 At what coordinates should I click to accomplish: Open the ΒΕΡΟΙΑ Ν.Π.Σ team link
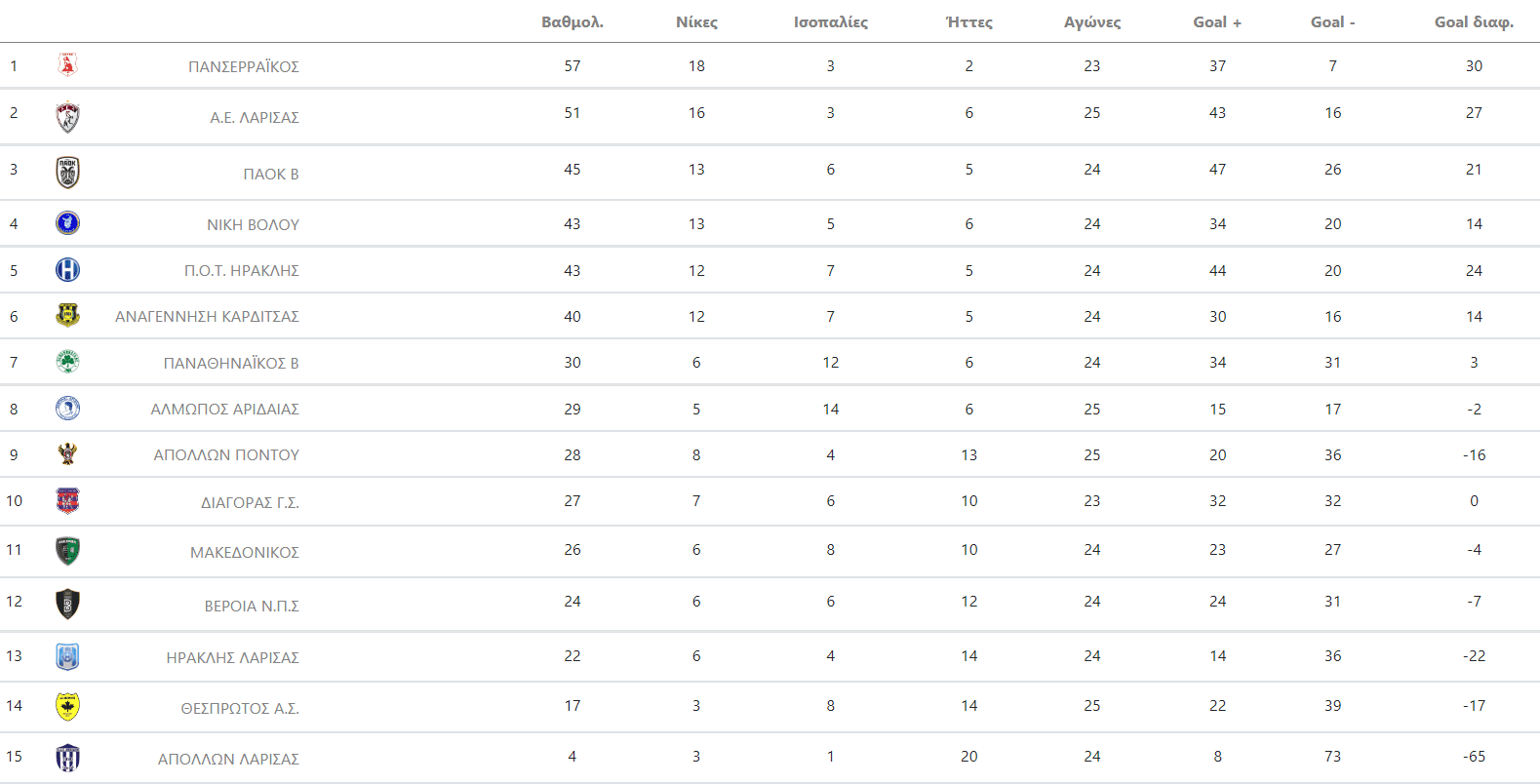pyautogui.click(x=251, y=607)
